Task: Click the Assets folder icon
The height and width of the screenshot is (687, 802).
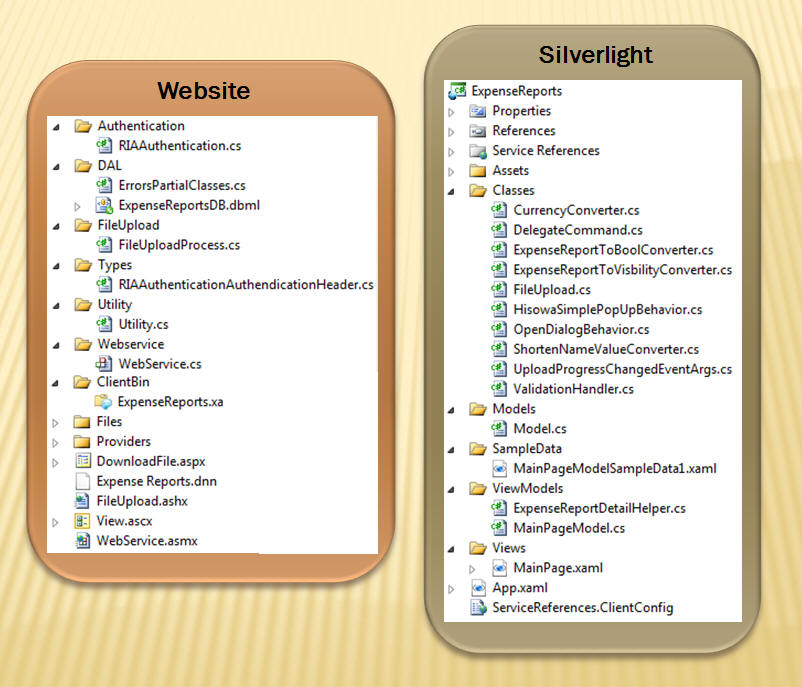Action: (478, 170)
